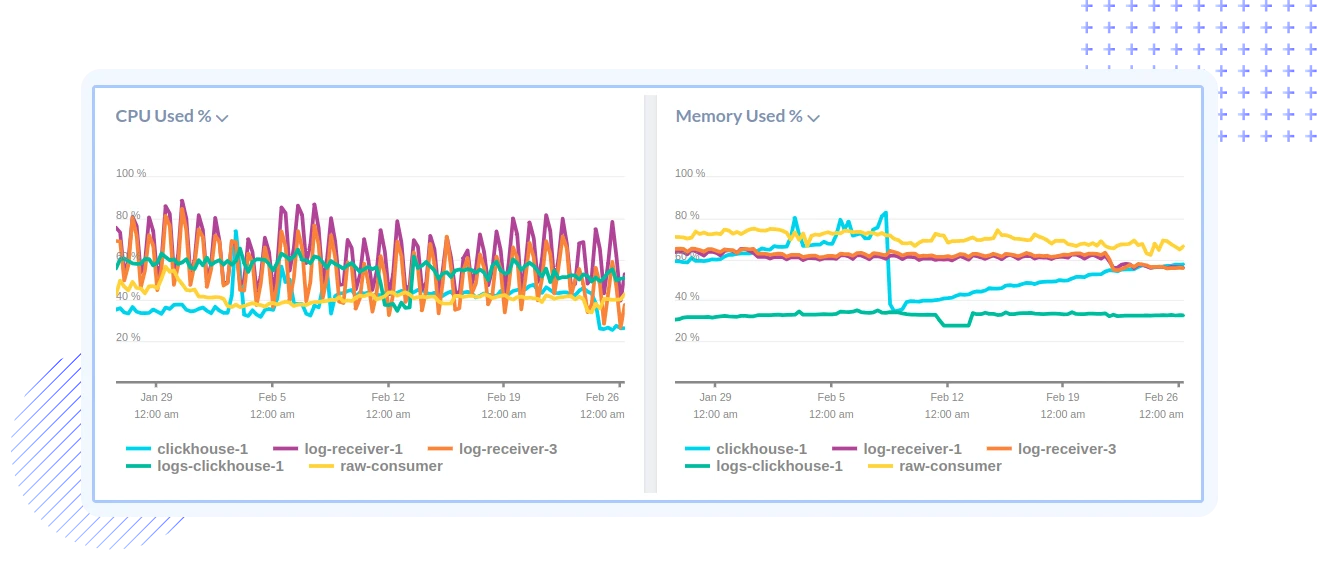The image size is (1317, 587).
Task: Toggle log-receiver-3 series in CPU chart legend
Action: [x=492, y=449]
